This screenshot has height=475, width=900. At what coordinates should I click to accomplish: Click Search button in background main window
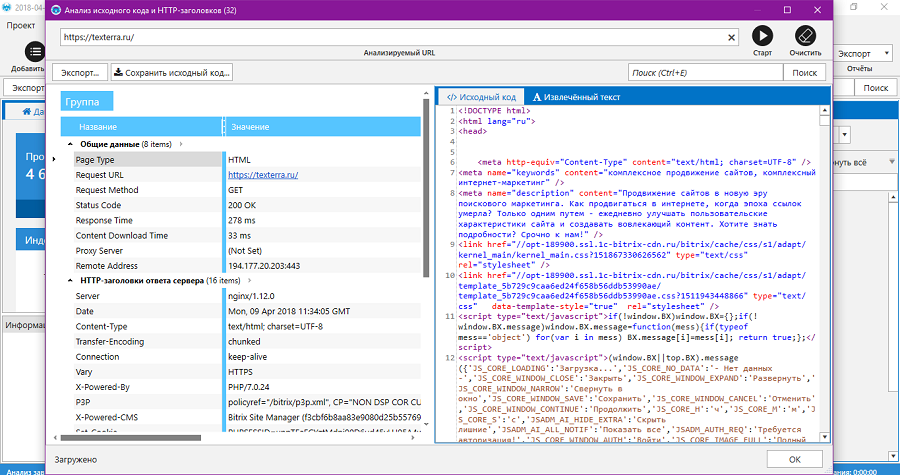(x=875, y=88)
